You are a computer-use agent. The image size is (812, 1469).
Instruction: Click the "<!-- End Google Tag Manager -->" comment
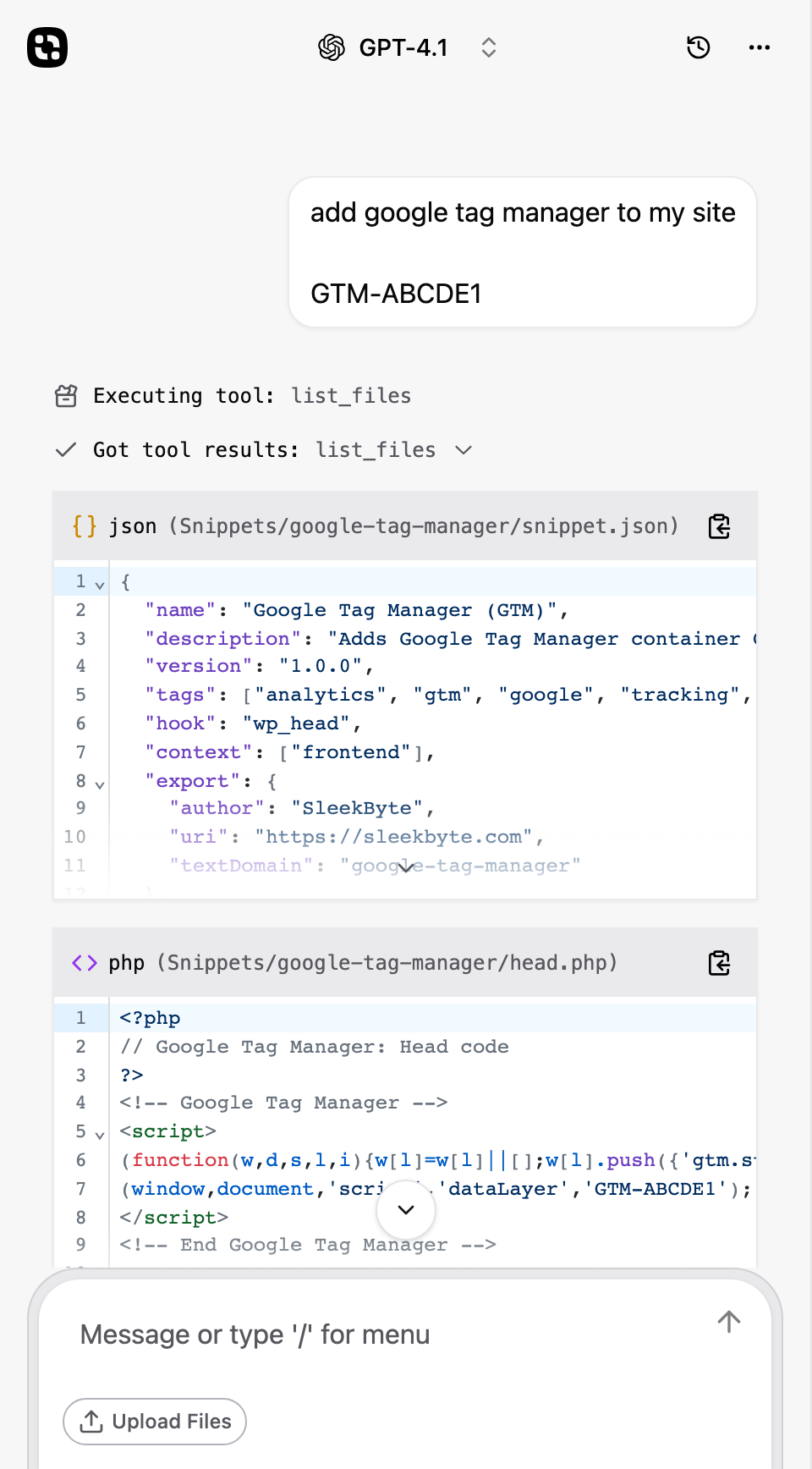click(x=308, y=1246)
